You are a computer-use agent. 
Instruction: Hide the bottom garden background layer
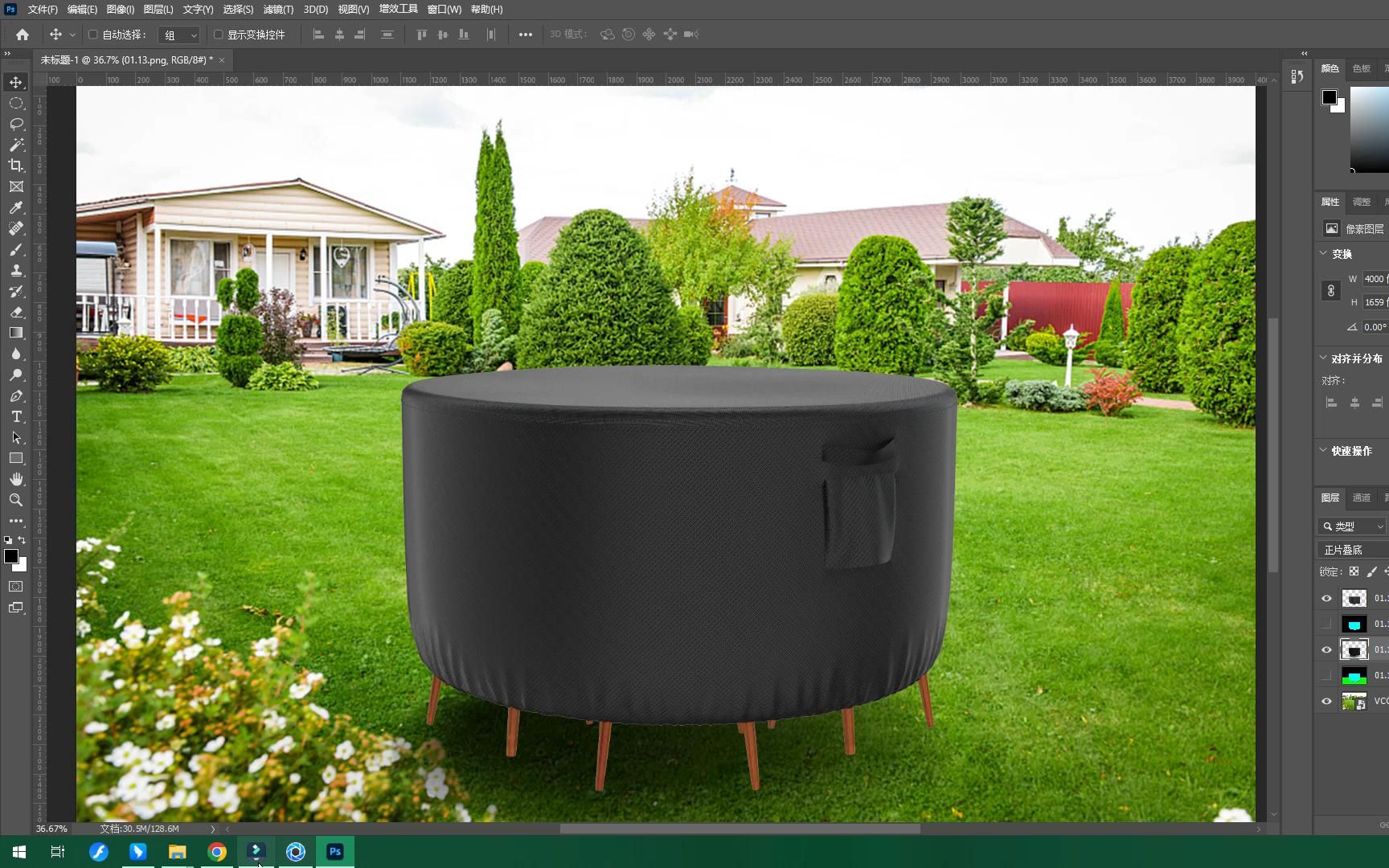click(1326, 701)
